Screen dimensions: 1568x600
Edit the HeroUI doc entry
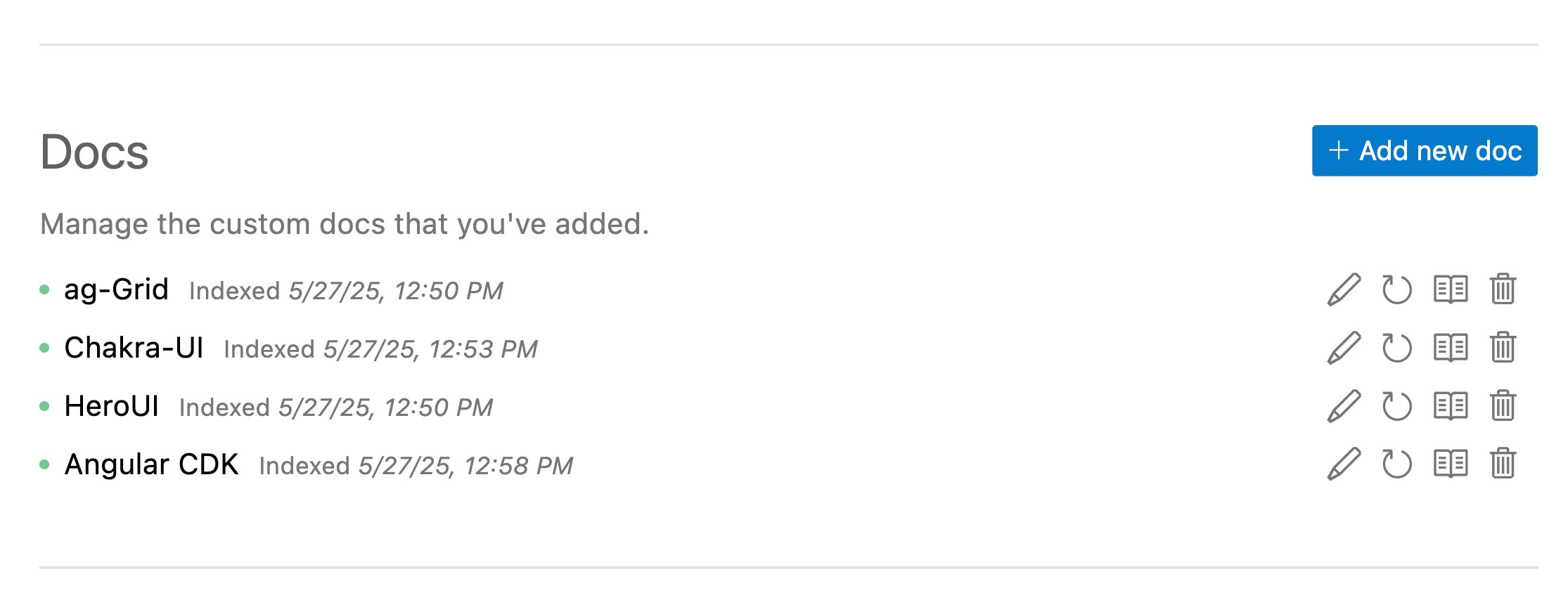(1344, 406)
